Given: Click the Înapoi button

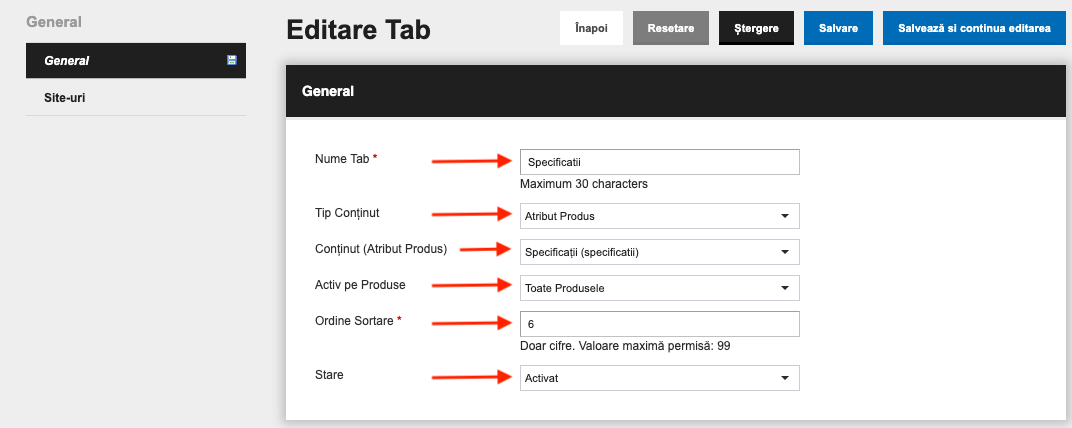Looking at the screenshot, I should [591, 29].
